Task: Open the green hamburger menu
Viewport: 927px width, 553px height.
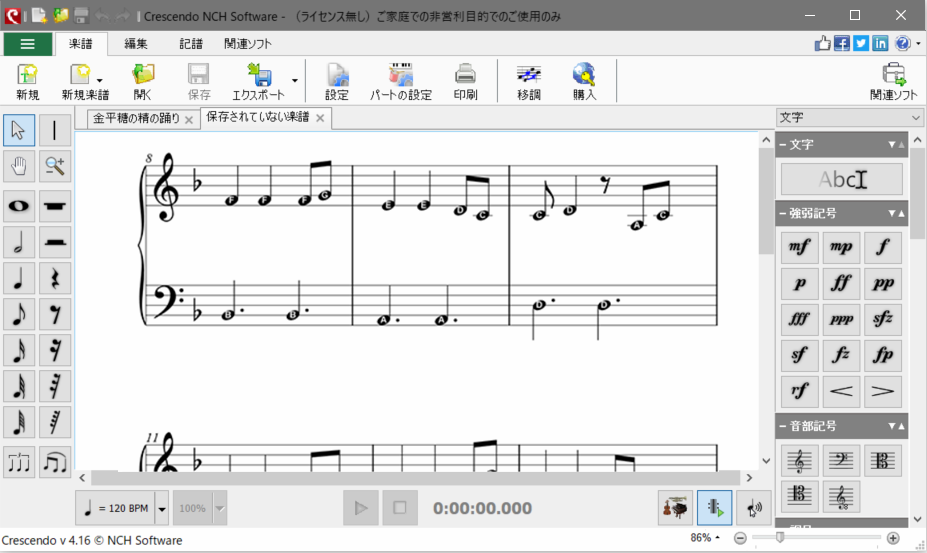Action: (27, 44)
